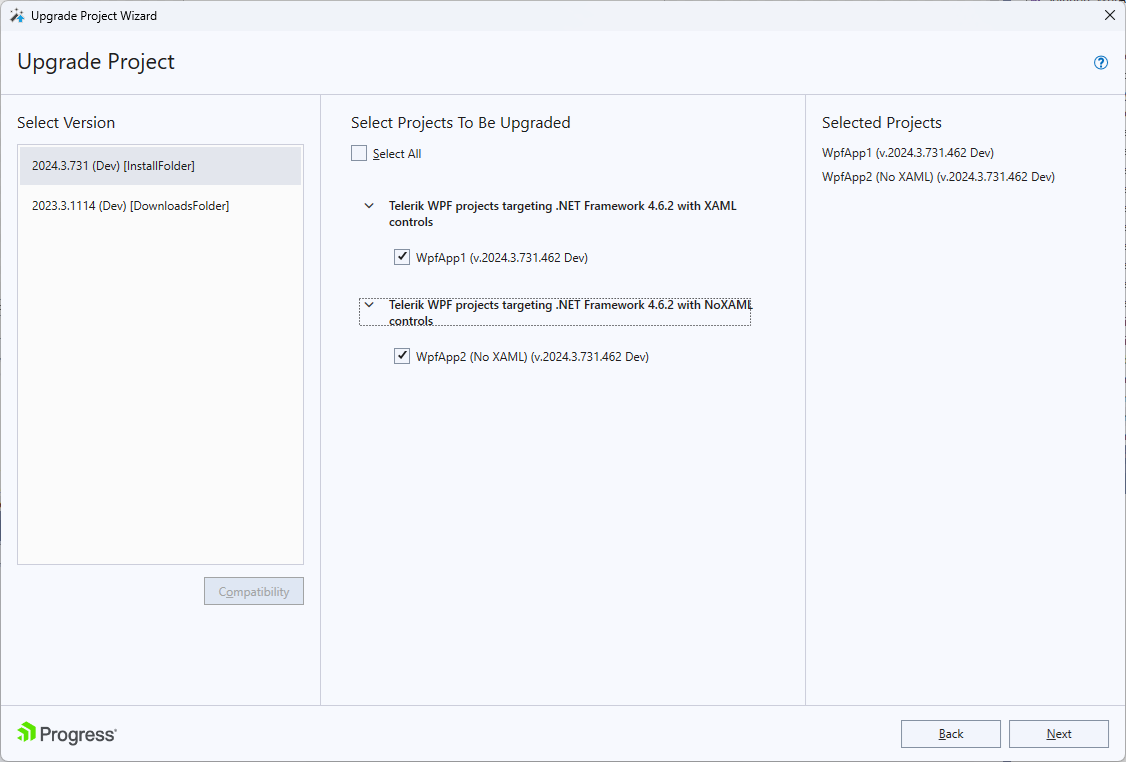Click the Select All label text
Image resolution: width=1126 pixels, height=762 pixels.
click(396, 153)
